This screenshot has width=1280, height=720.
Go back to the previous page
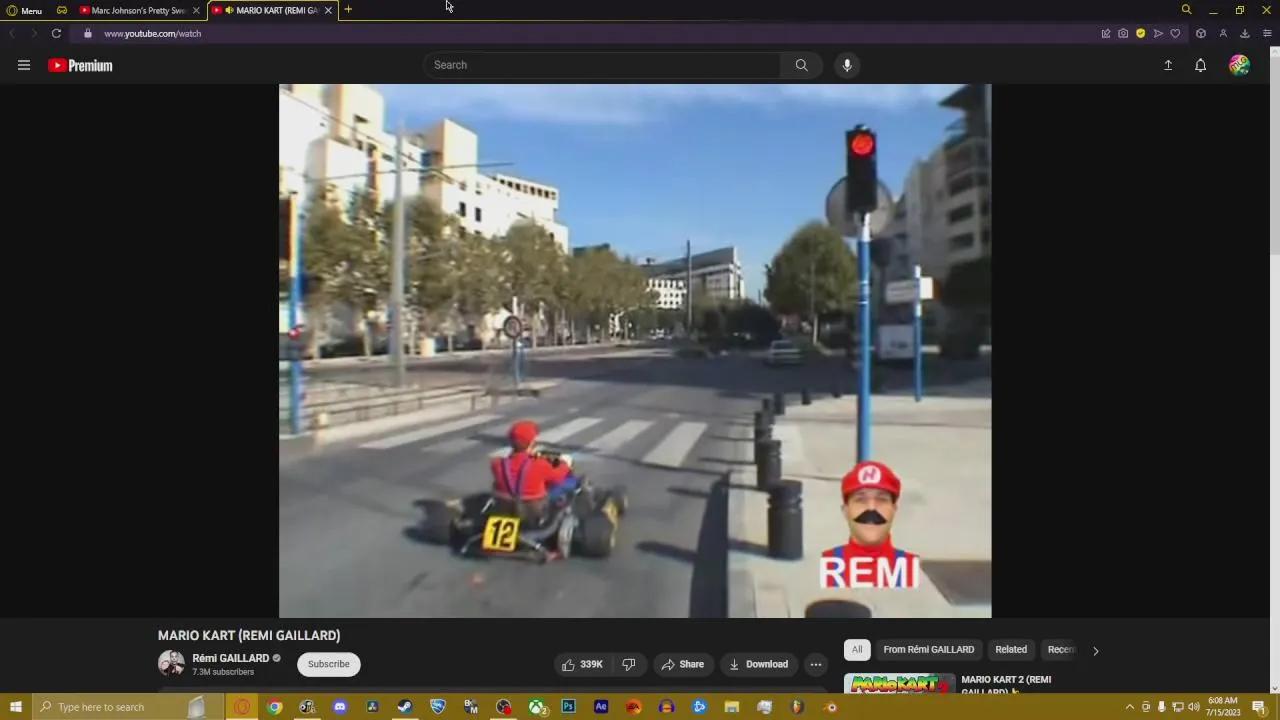pyautogui.click(x=12, y=33)
